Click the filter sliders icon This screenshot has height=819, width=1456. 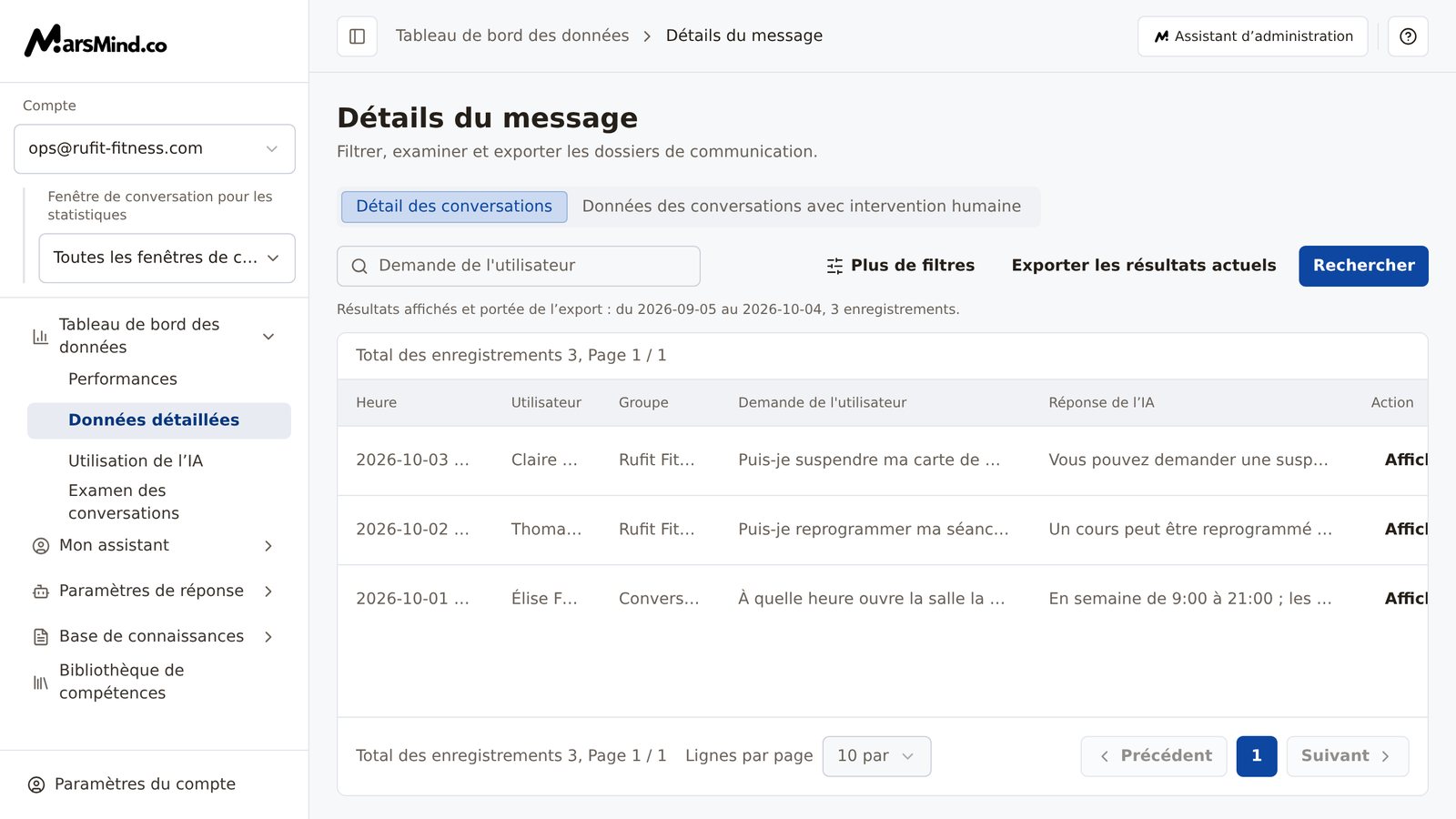(x=834, y=266)
